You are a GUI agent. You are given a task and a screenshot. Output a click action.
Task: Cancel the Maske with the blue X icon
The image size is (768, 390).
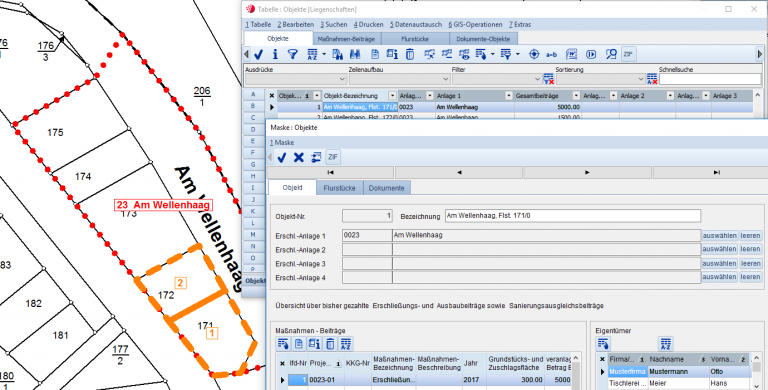299,157
